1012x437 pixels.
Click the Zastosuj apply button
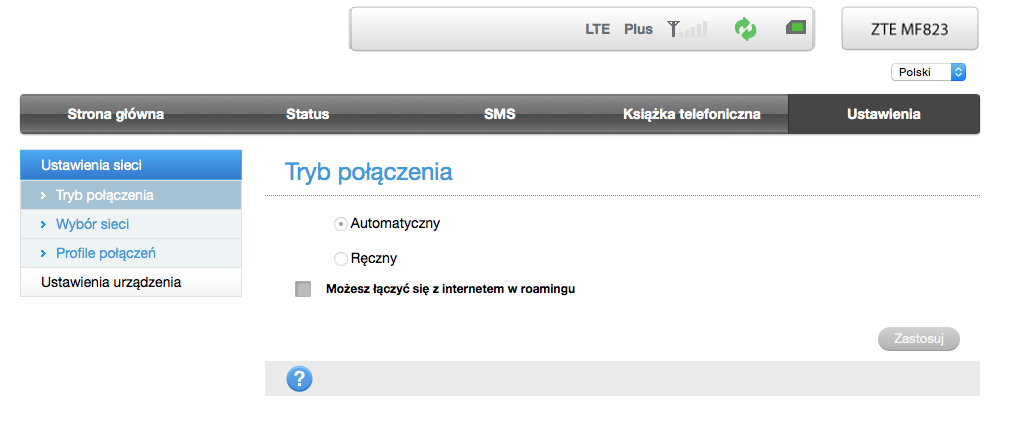click(918, 339)
